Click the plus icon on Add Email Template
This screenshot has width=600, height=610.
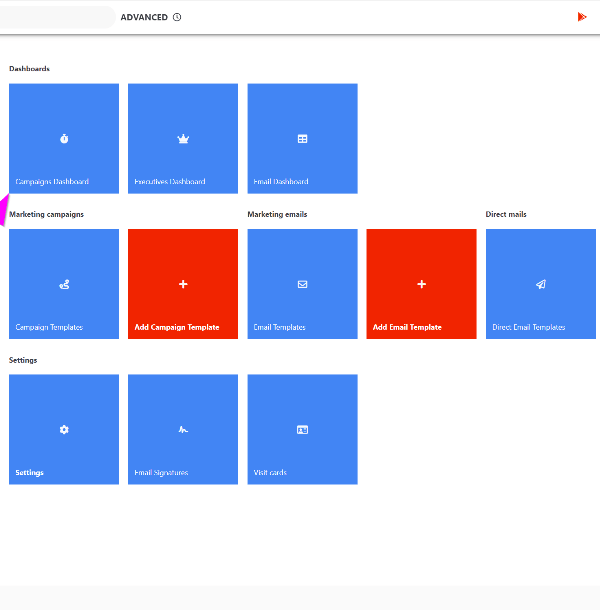tap(421, 284)
